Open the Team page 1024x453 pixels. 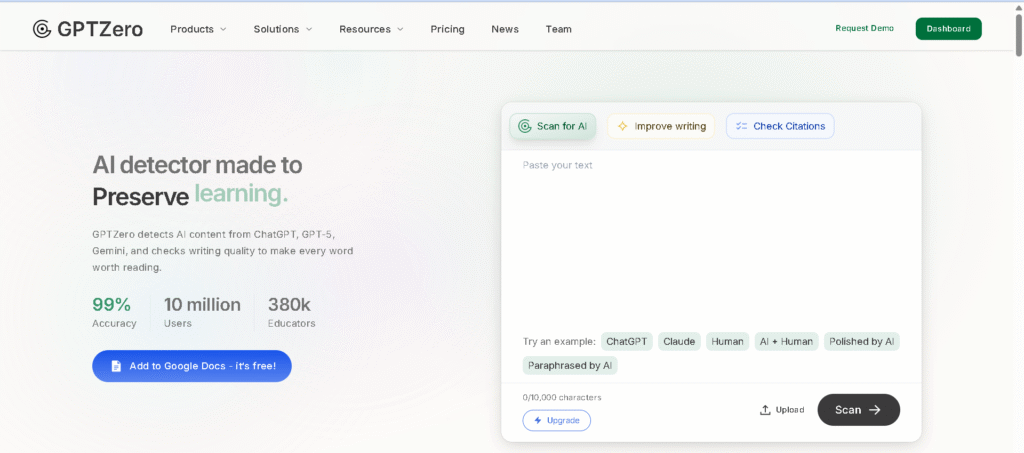[558, 29]
